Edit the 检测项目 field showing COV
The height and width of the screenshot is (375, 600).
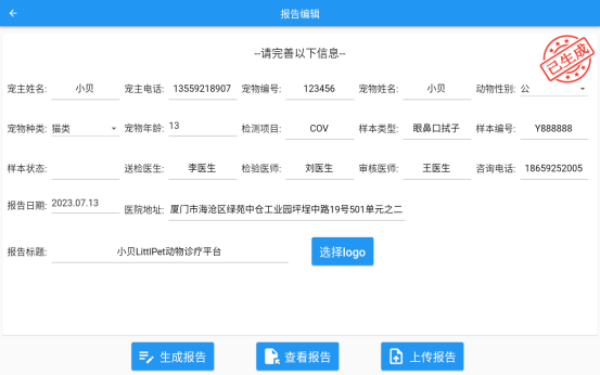[320, 129]
